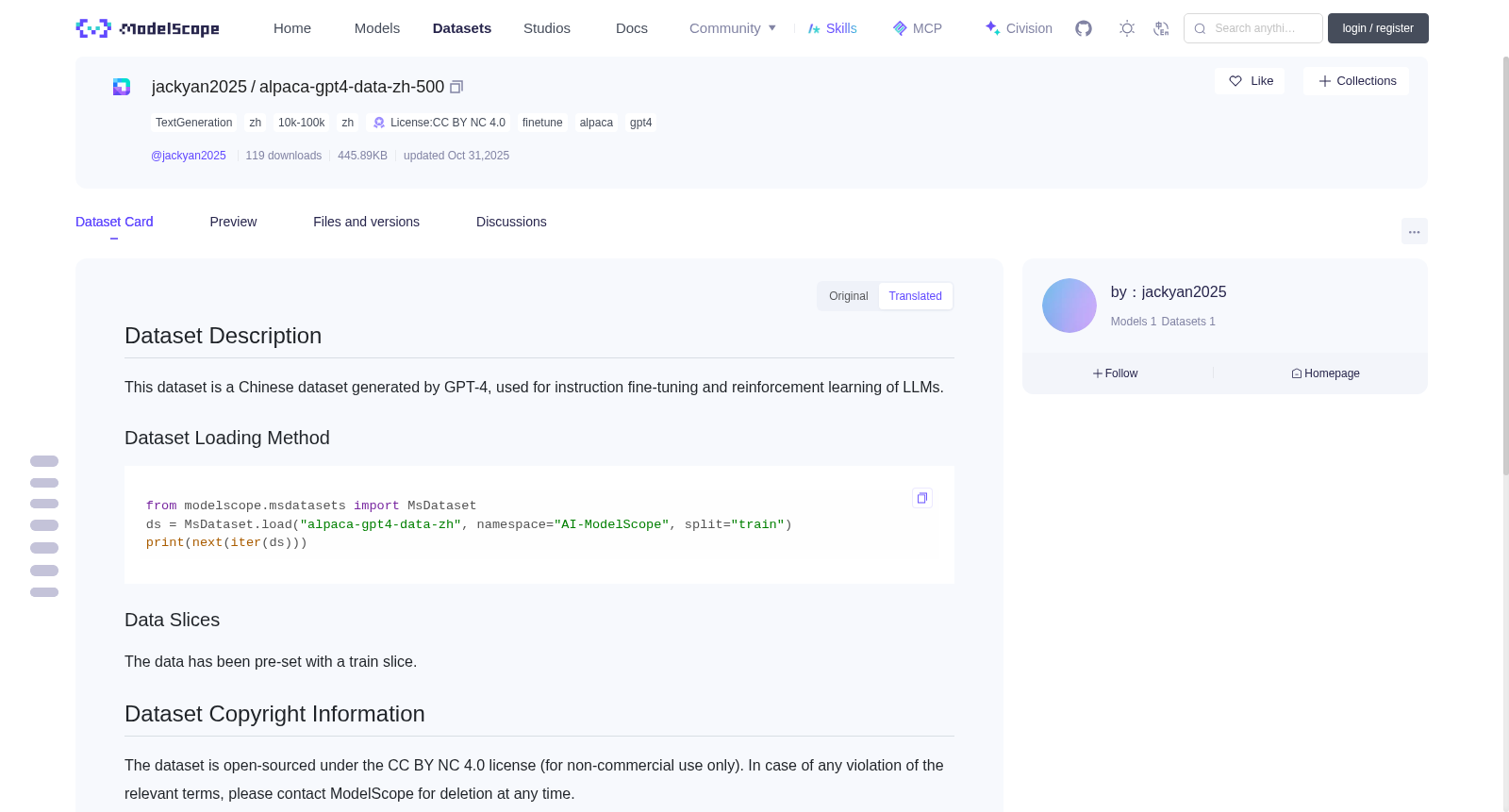
Task: Click the 'Dataset Copyright Information' heading
Action: [274, 714]
